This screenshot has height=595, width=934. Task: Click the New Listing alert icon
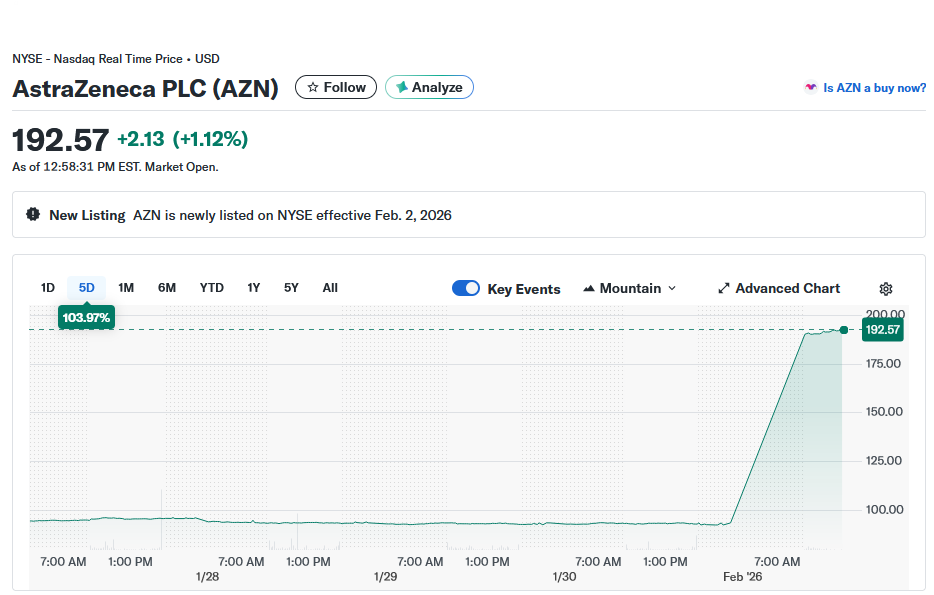(33, 215)
